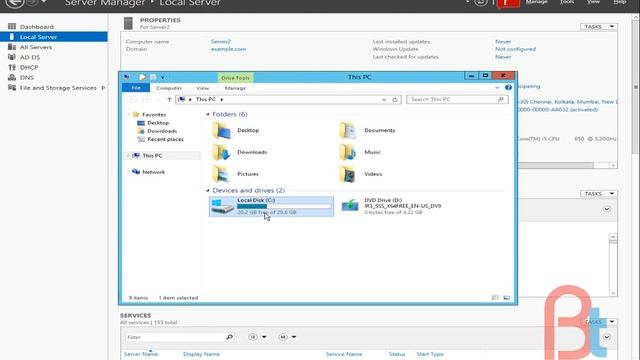Select the Local Disk (C:) drive icon

(x=222, y=206)
